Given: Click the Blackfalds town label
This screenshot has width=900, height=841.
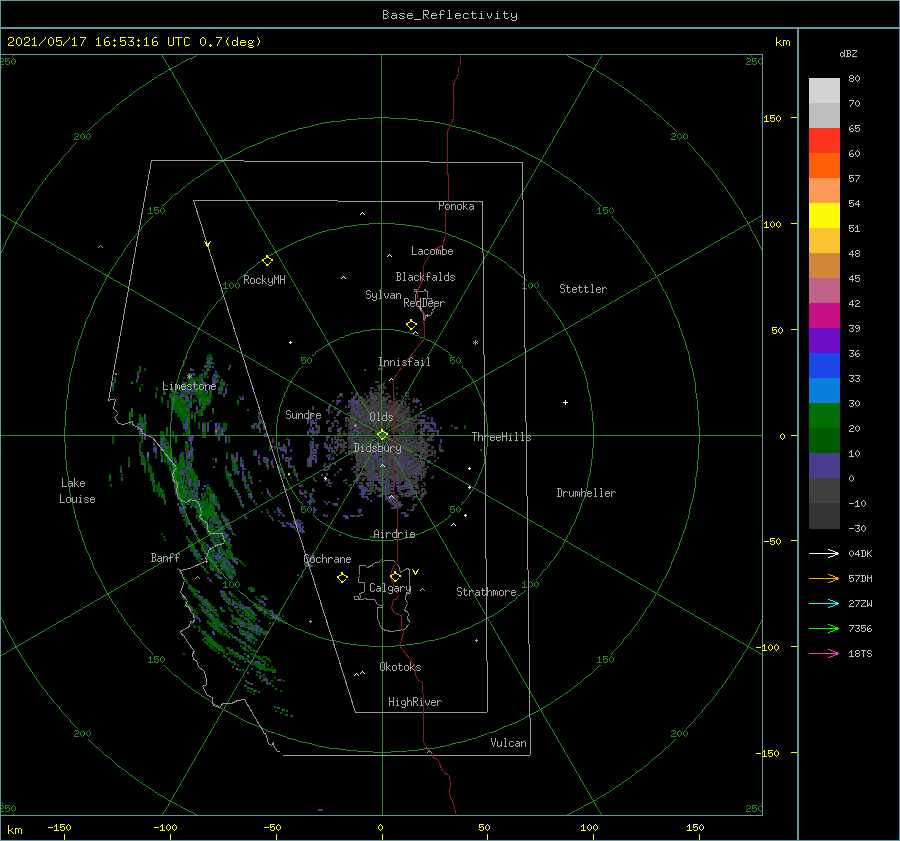Looking at the screenshot, I should [x=425, y=277].
